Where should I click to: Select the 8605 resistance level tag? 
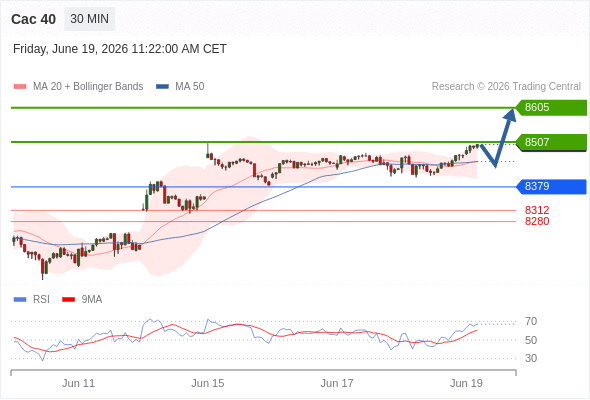[x=551, y=108]
